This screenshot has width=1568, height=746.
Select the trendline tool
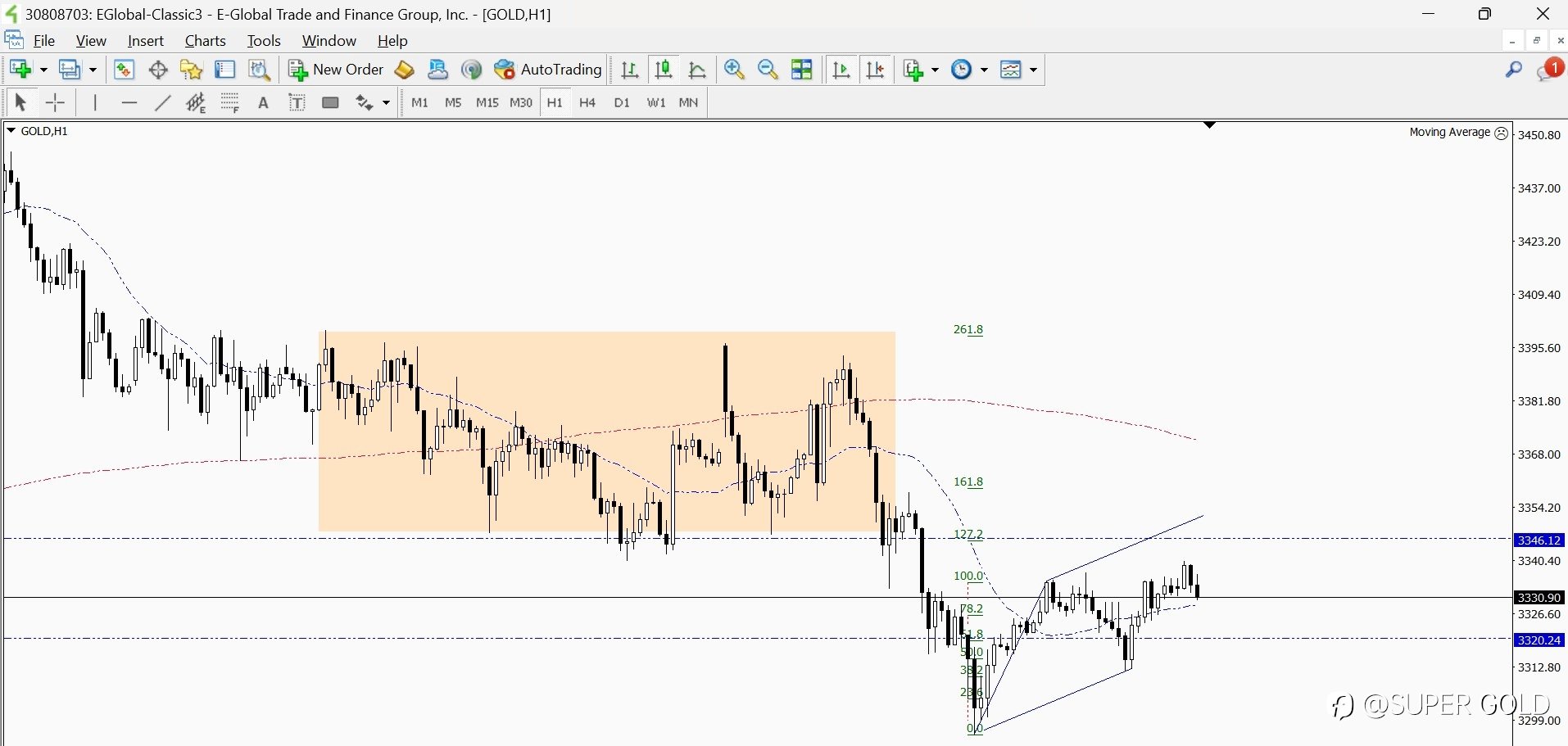click(x=162, y=102)
